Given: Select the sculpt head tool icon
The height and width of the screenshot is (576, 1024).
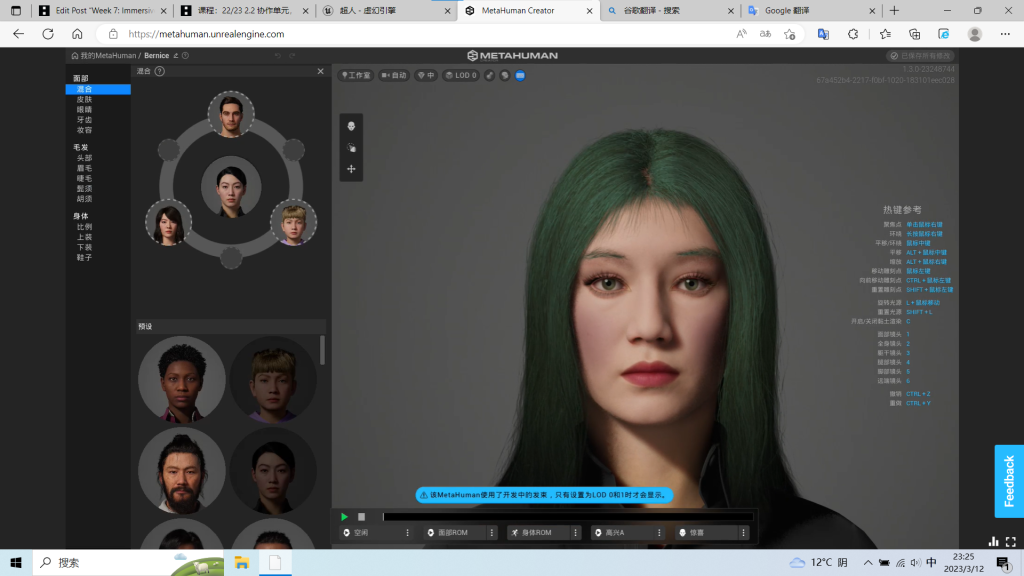Looking at the screenshot, I should [x=351, y=127].
